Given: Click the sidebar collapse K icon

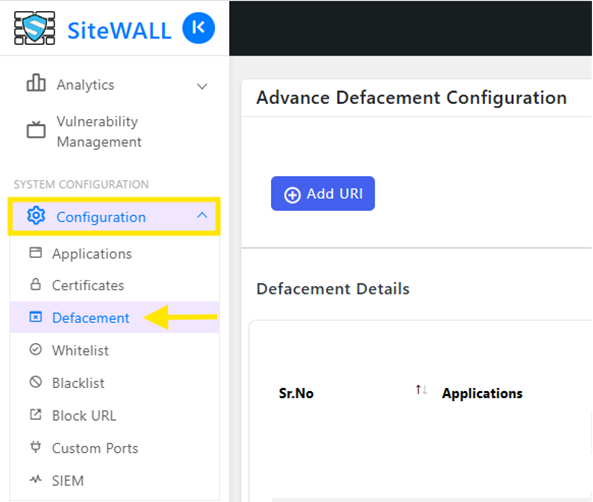Looking at the screenshot, I should point(199,28).
